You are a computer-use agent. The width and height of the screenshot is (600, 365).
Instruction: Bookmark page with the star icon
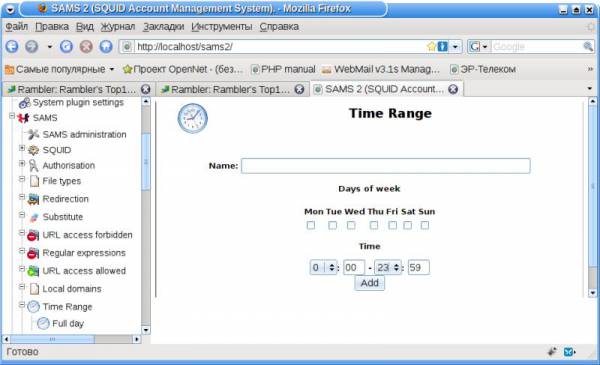point(431,47)
